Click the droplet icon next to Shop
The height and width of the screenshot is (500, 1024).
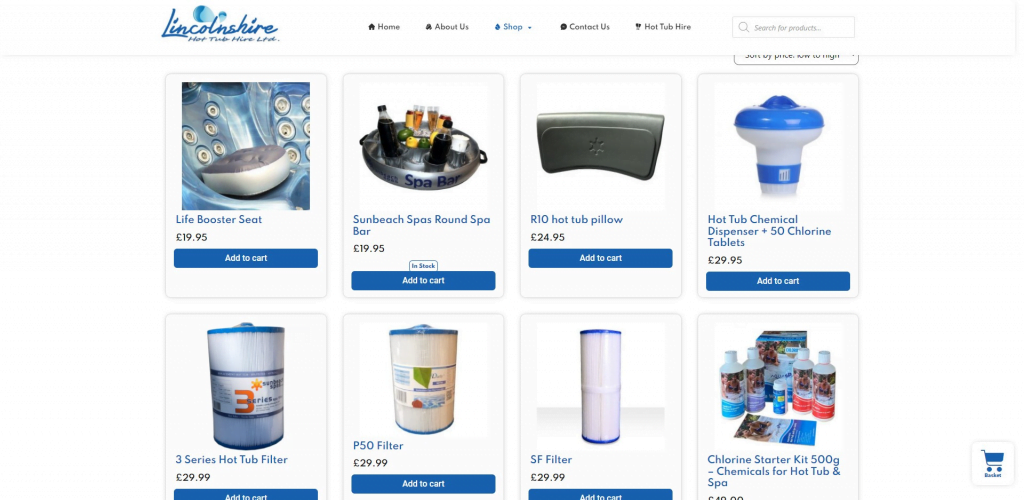(x=498, y=27)
